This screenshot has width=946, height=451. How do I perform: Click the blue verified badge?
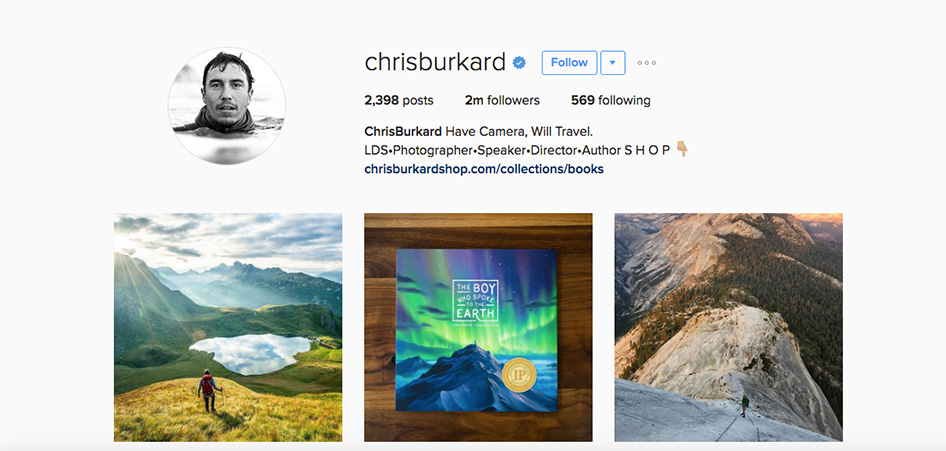point(519,63)
